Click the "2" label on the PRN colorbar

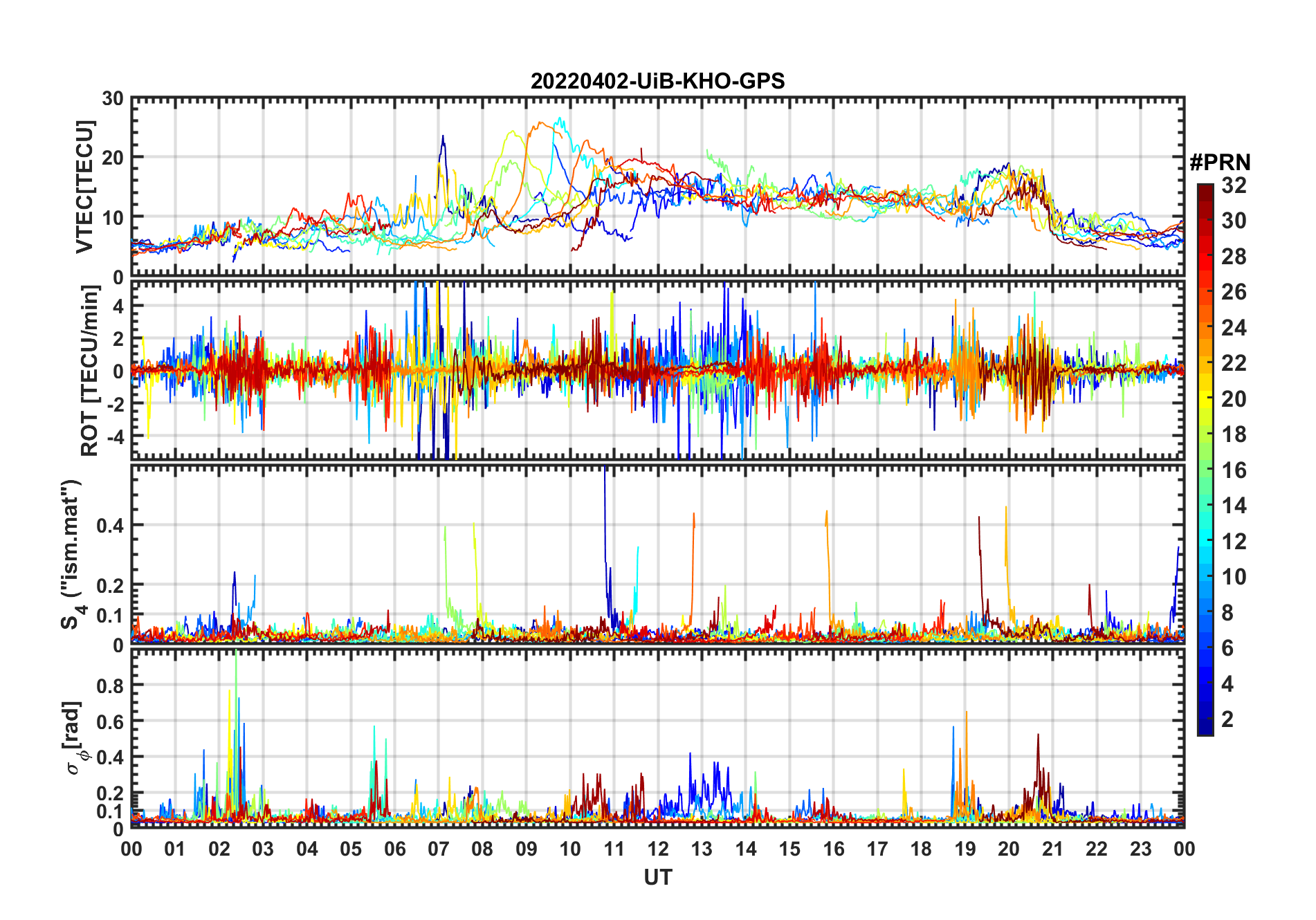pyautogui.click(x=1227, y=719)
